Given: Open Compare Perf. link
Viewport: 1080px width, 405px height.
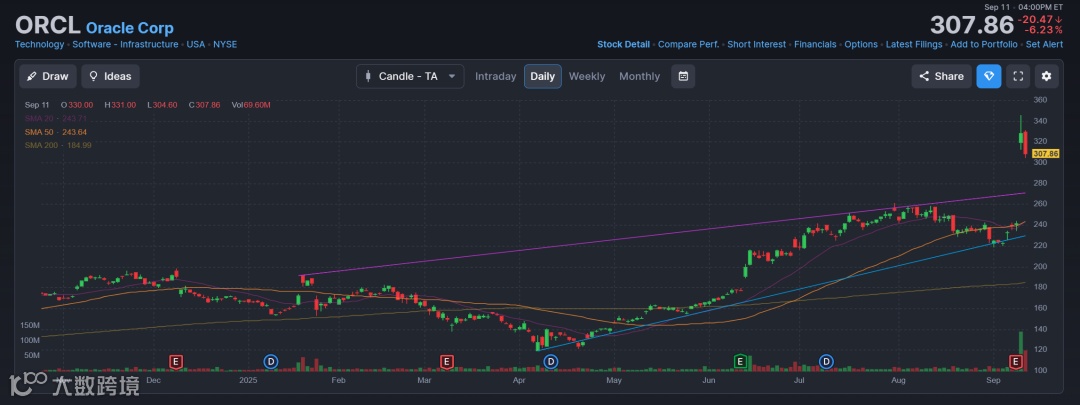Looking at the screenshot, I should click(688, 44).
